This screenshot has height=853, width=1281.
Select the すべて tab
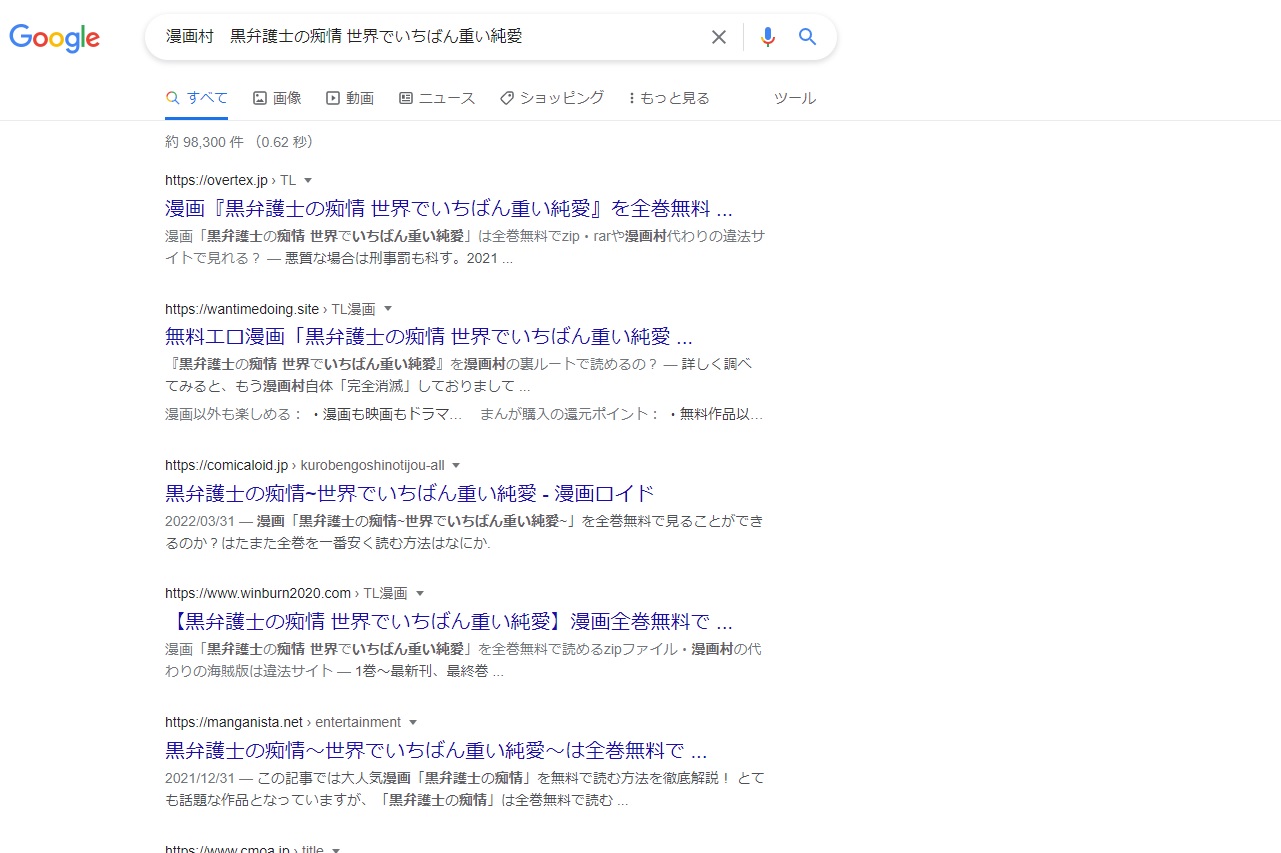pyautogui.click(x=197, y=98)
